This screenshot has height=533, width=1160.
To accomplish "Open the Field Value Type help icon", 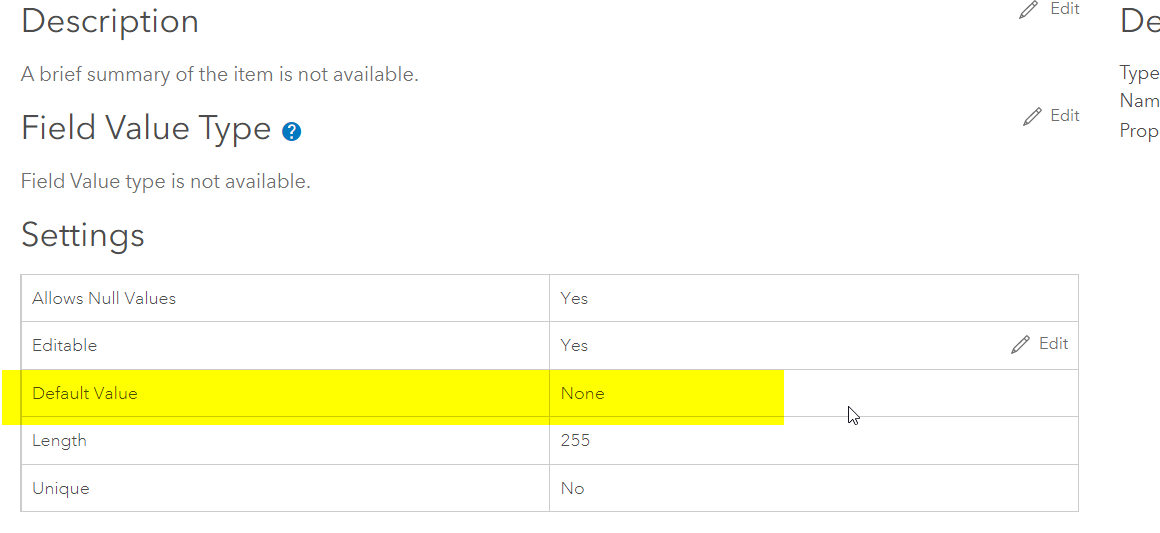I will (291, 131).
